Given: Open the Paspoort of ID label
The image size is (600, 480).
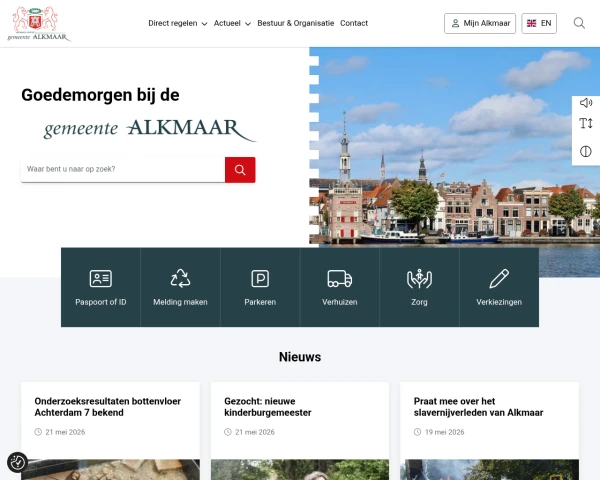Looking at the screenshot, I should coord(101,302).
